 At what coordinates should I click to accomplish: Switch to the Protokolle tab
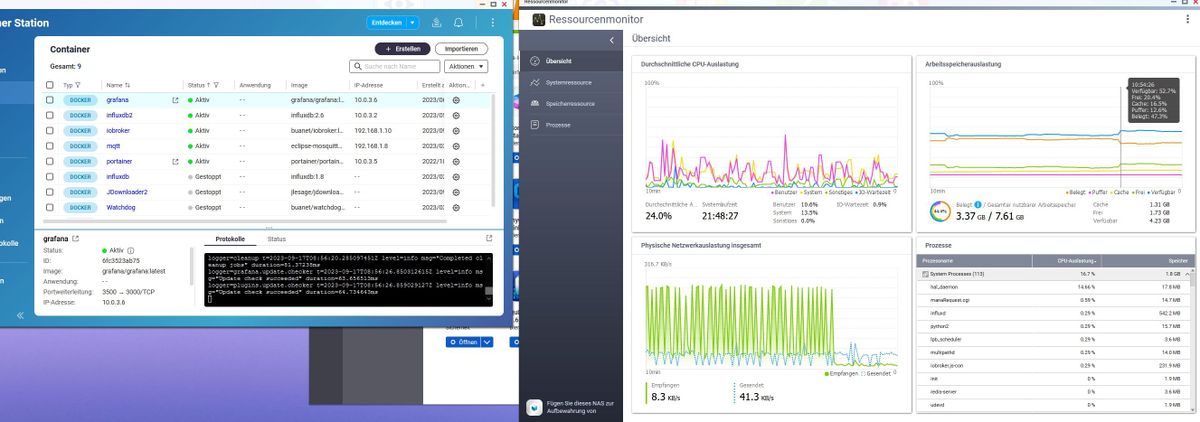coord(230,239)
